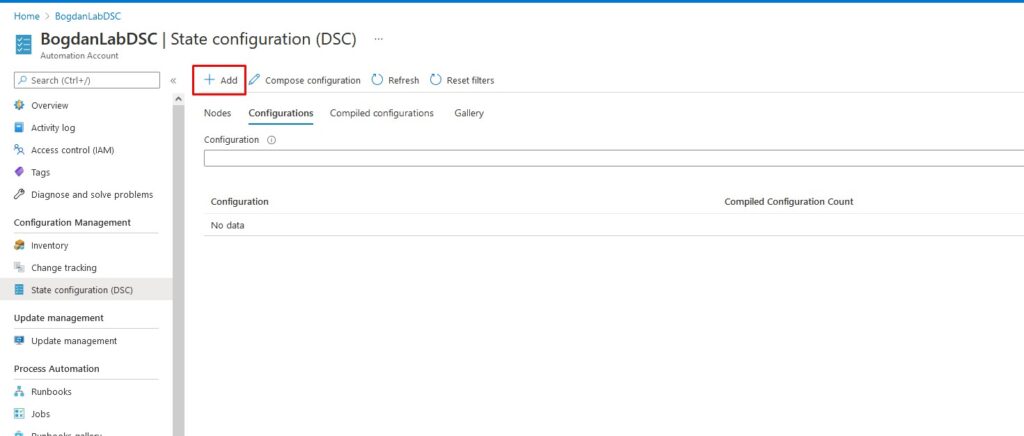1024x436 pixels.
Task: Collapse the sidebar with double chevron
Action: [x=173, y=81]
